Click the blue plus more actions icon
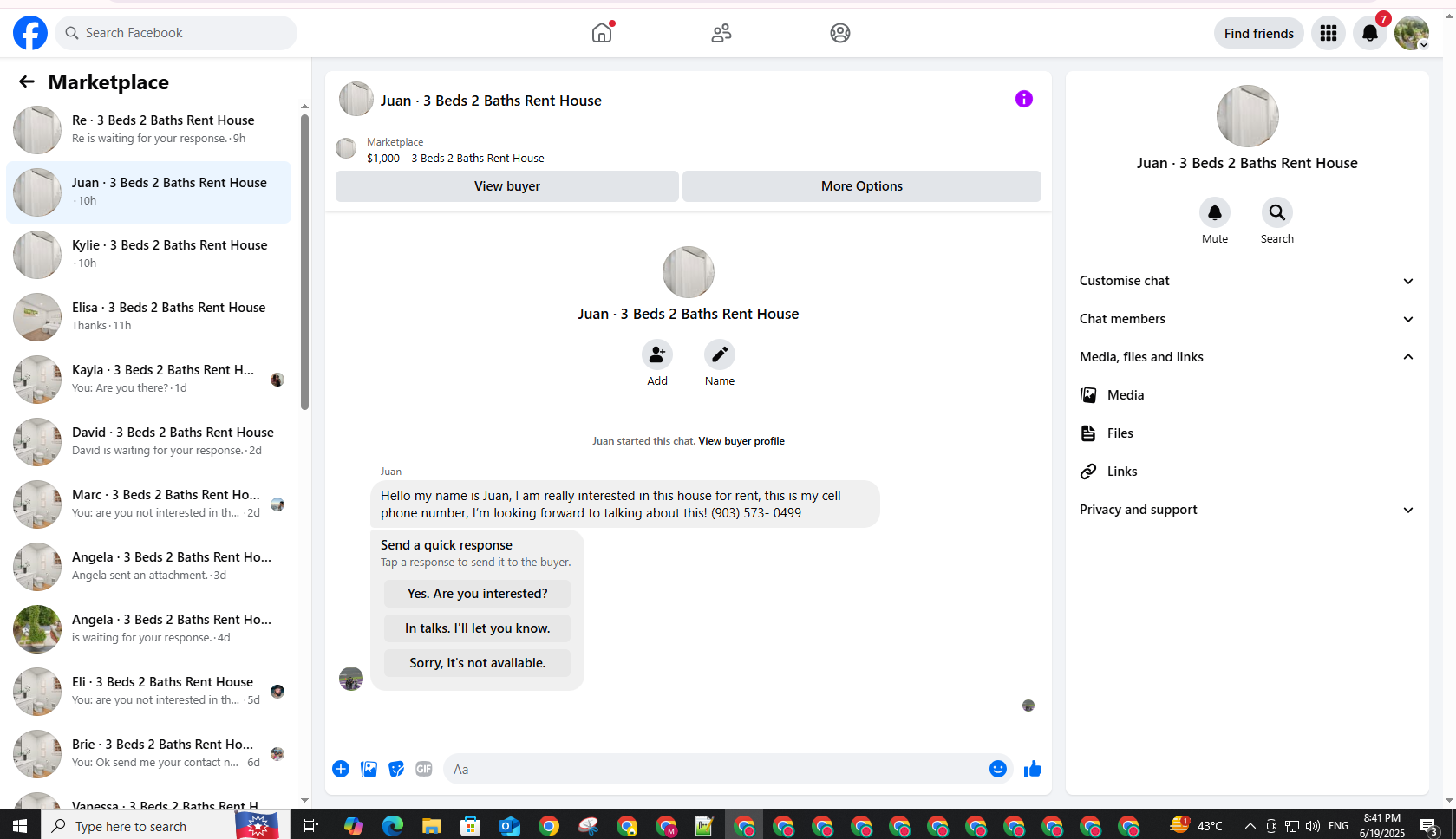The height and width of the screenshot is (839, 1456). (x=341, y=769)
